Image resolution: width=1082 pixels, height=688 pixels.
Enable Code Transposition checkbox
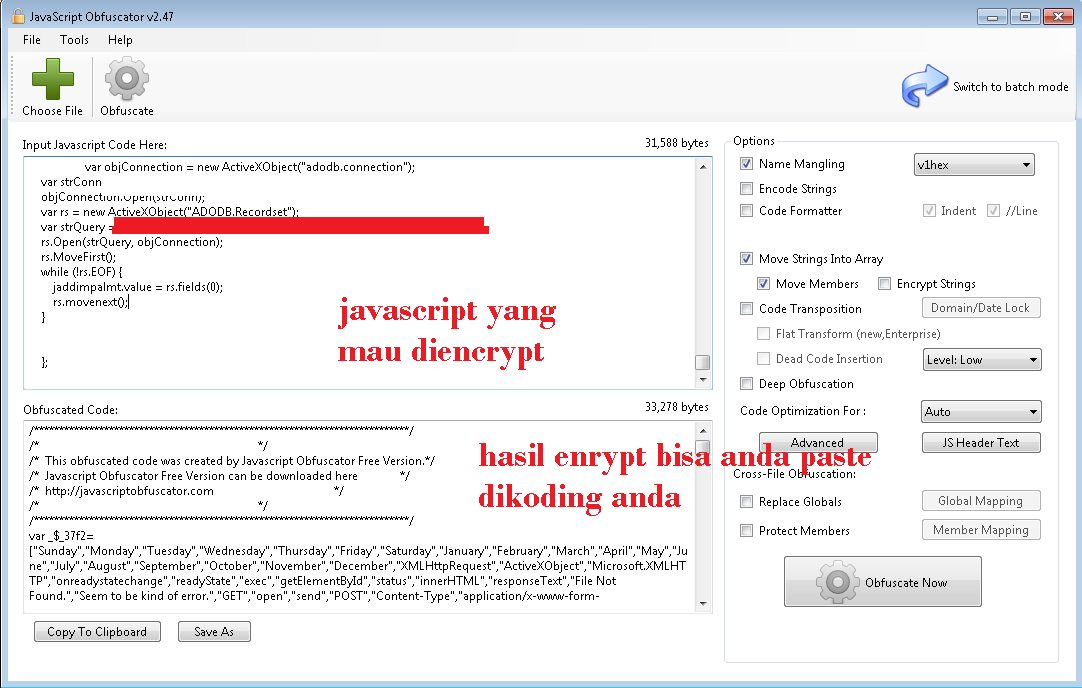(x=746, y=308)
